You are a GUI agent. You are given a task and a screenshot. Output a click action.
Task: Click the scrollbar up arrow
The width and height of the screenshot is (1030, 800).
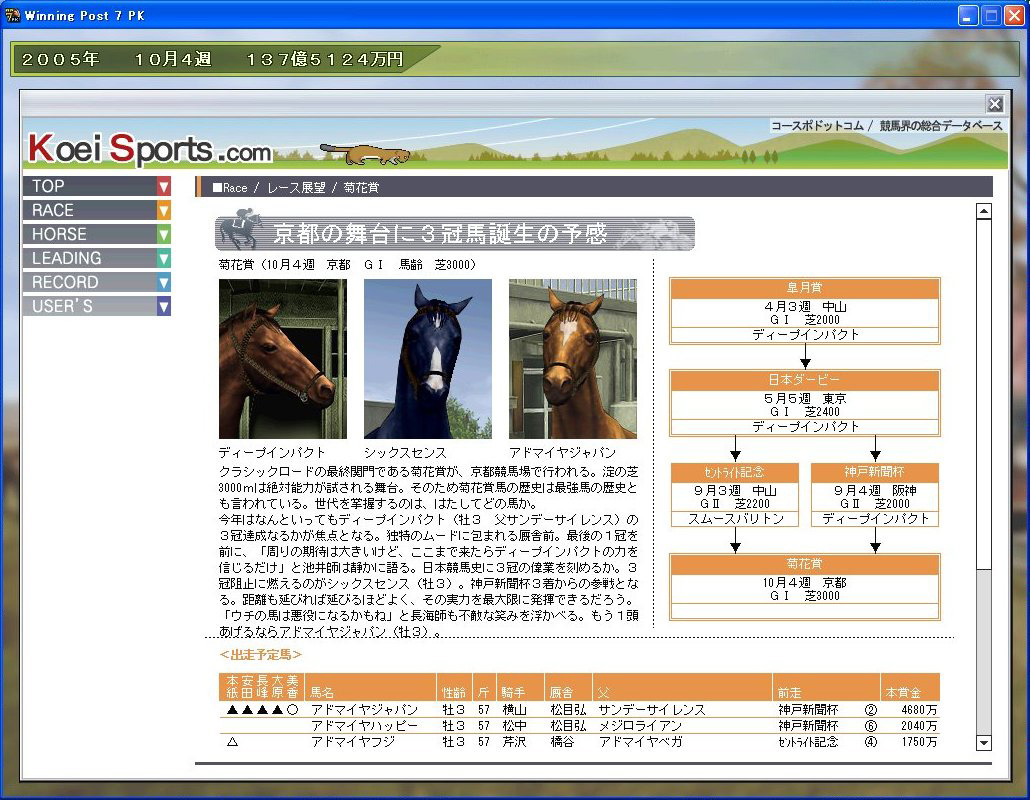[983, 211]
